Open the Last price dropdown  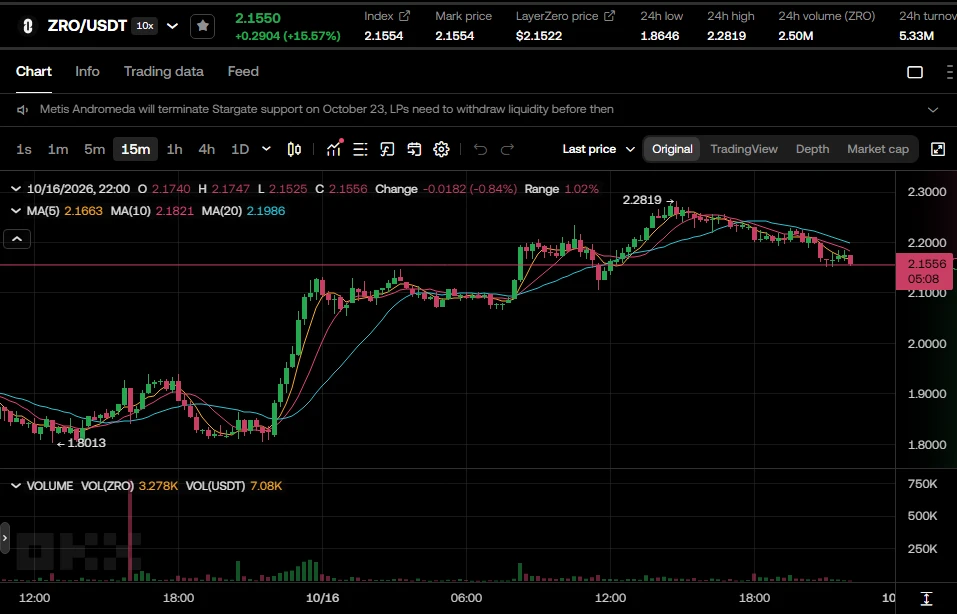pyautogui.click(x=599, y=149)
